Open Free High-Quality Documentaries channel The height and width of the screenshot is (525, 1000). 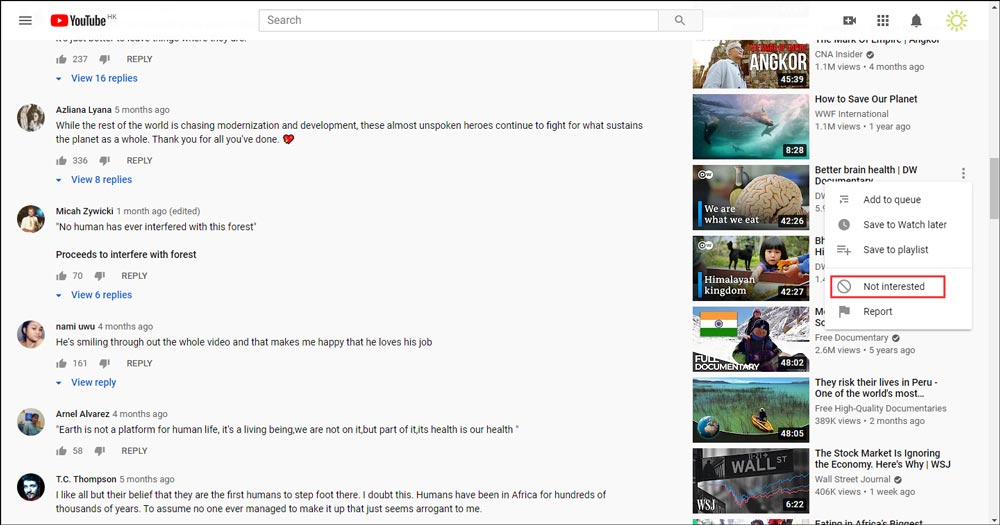click(x=880, y=408)
